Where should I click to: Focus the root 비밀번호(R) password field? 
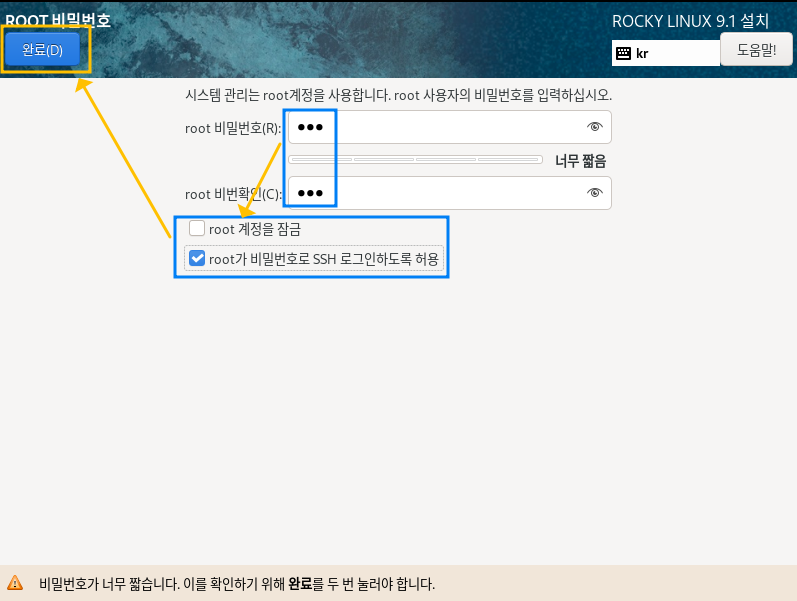click(449, 127)
